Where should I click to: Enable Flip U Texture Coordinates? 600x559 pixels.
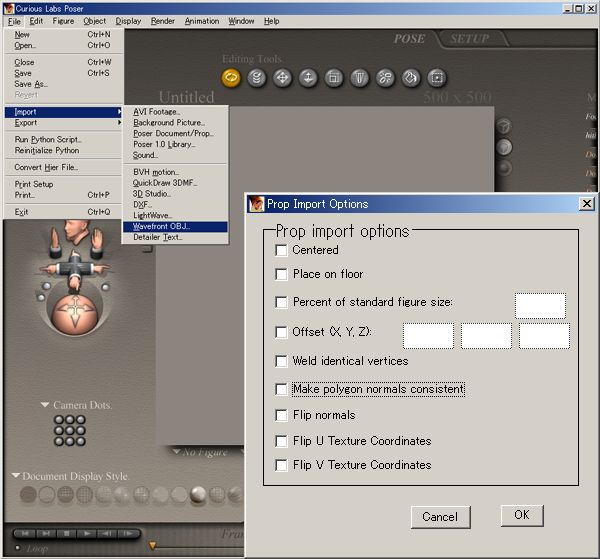pos(281,442)
